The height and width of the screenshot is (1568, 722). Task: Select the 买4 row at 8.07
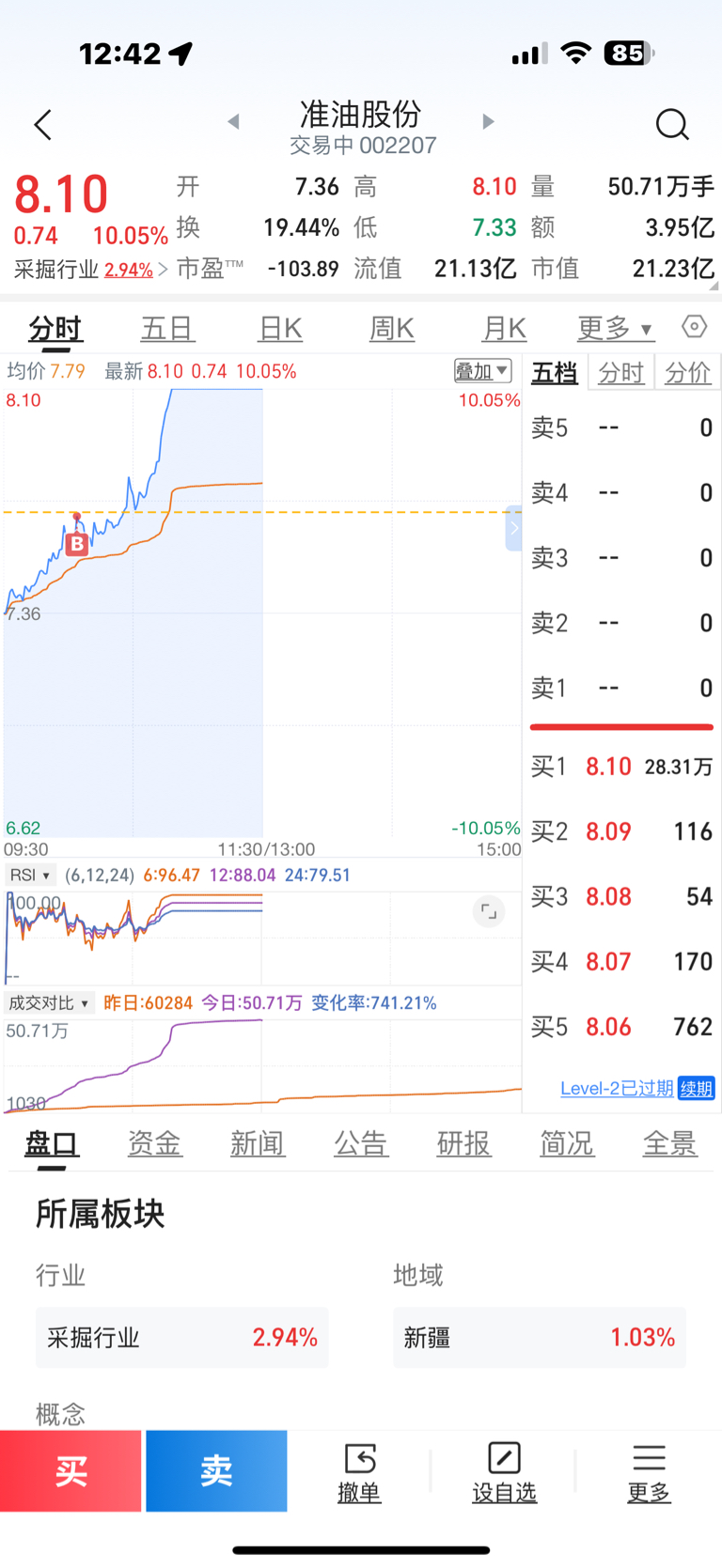click(x=621, y=961)
